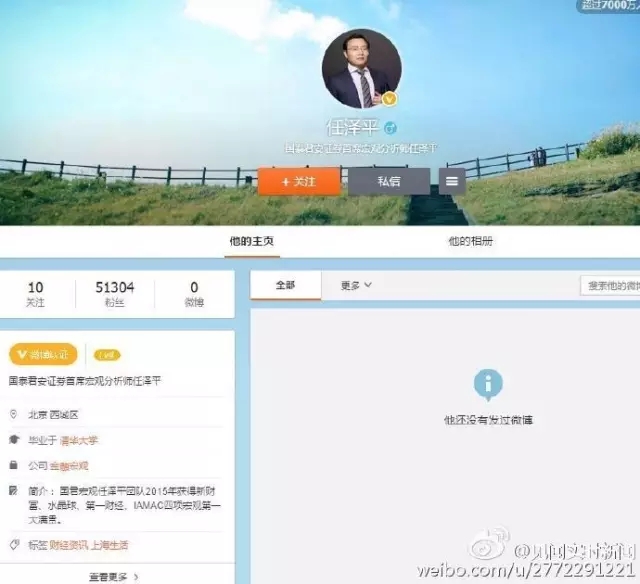The image size is (640, 584).
Task: Click the 国泰君安证券首席宏观分析师任泽平 line under 微博认证
Action: coord(85,381)
